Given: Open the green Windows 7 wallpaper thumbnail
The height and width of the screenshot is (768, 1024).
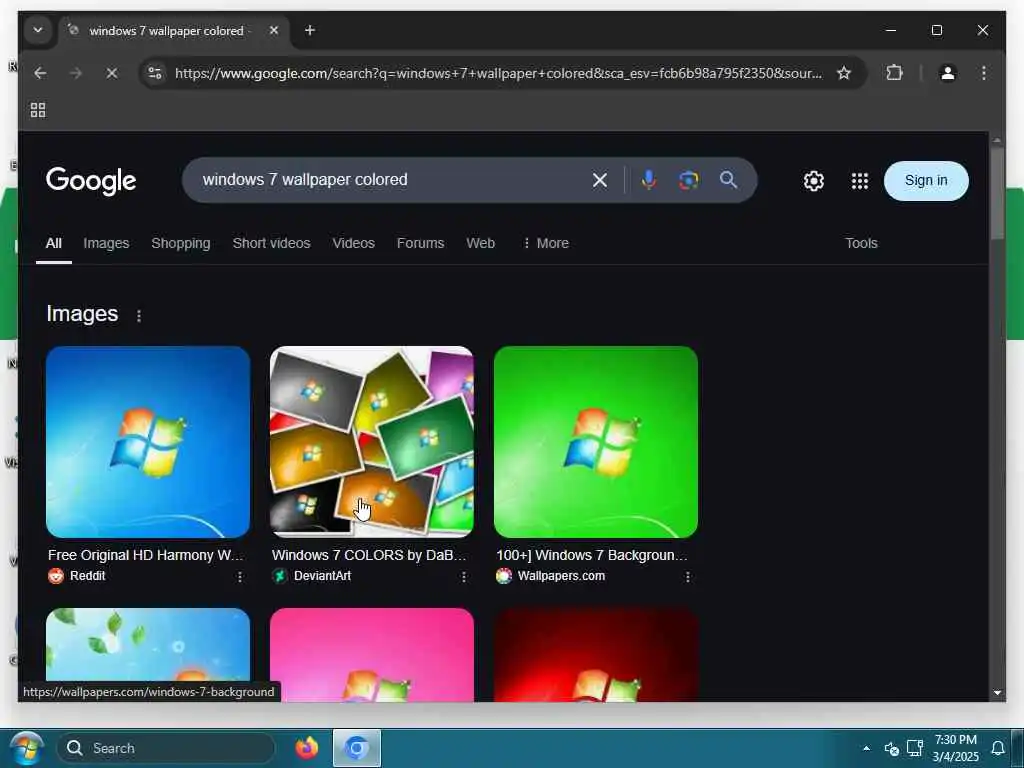Looking at the screenshot, I should [596, 442].
